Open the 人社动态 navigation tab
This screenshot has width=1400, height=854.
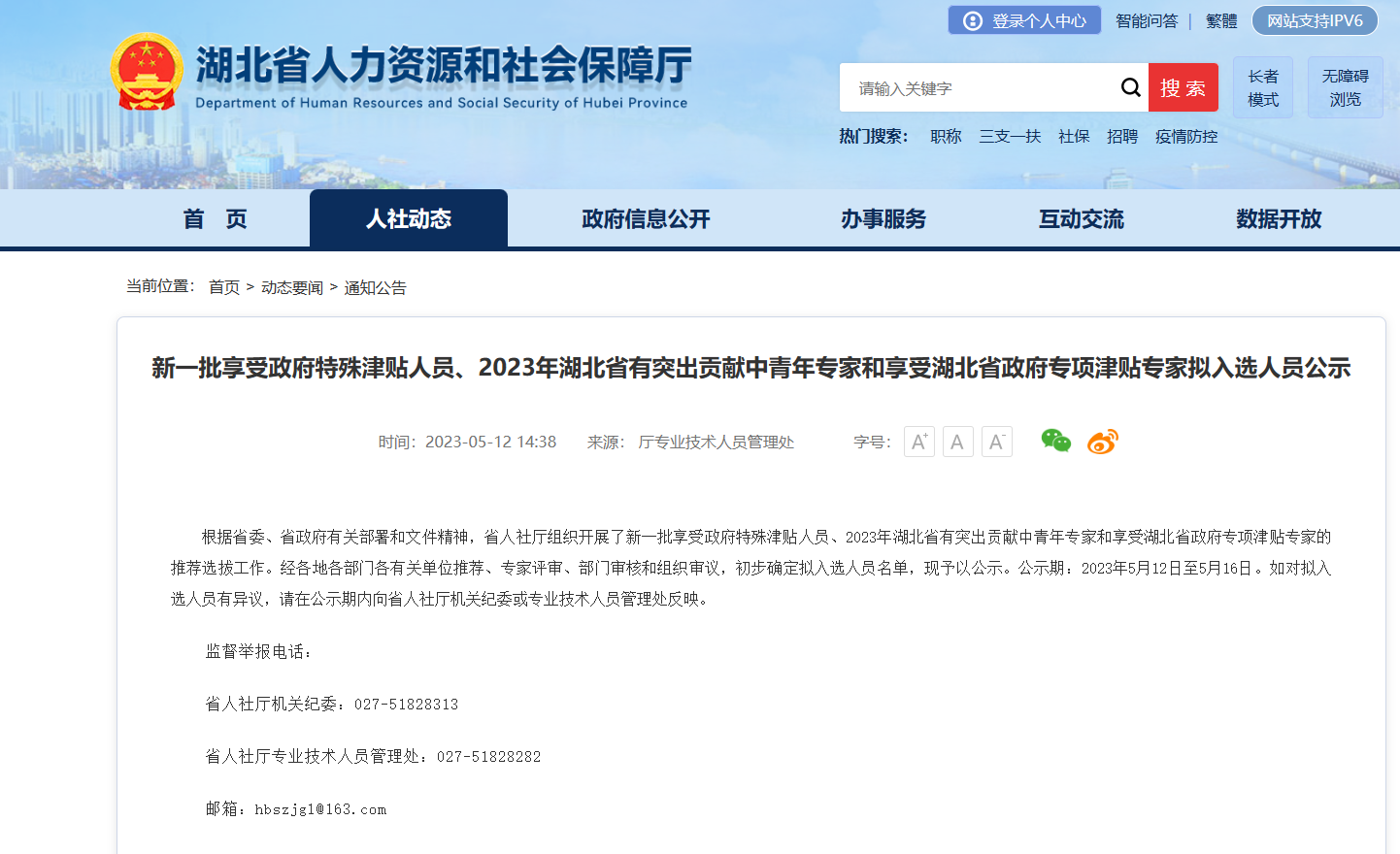tap(408, 219)
